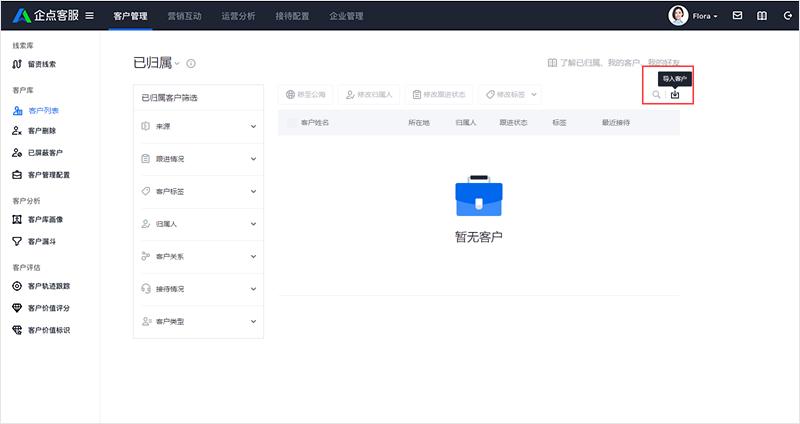Image resolution: width=800 pixels, height=424 pixels.
Task: Toggle the hamburger menu next to 企点客服
Action: [89, 15]
